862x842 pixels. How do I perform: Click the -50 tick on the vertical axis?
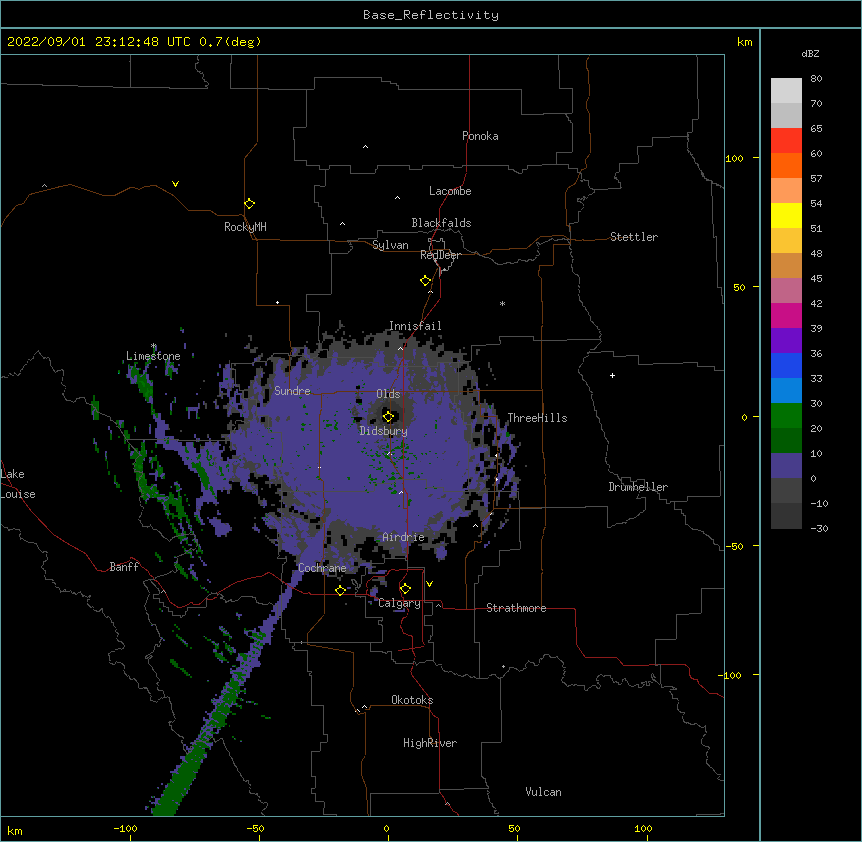pyautogui.click(x=734, y=546)
